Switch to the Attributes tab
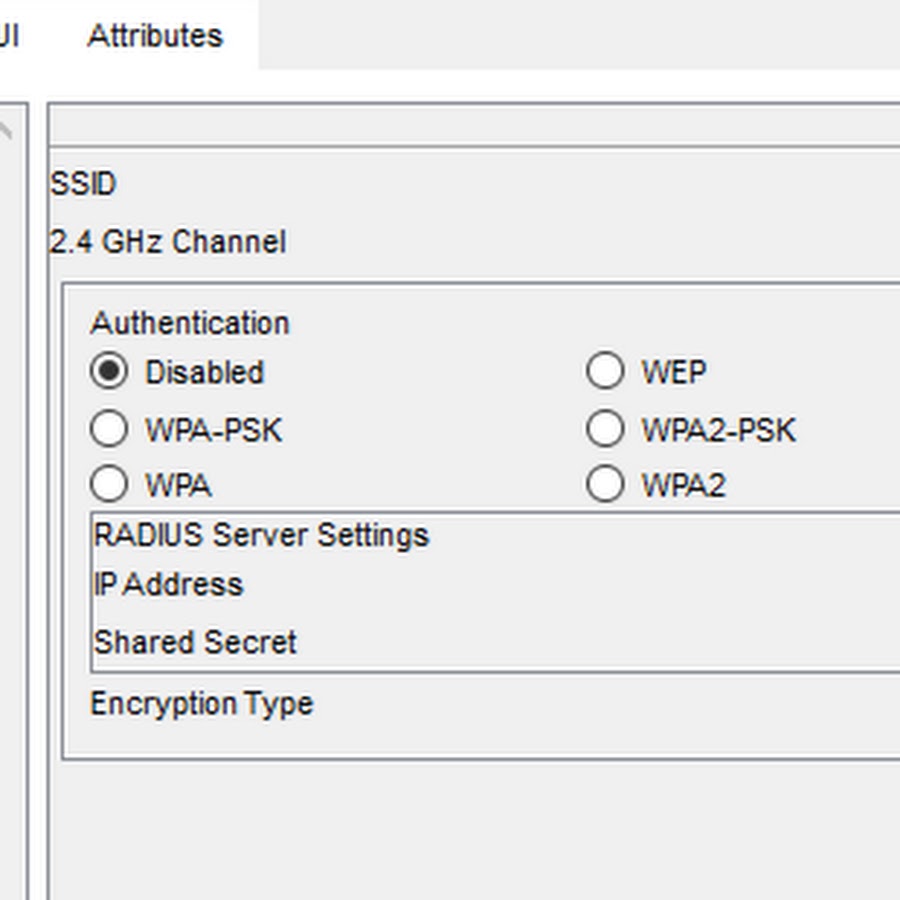This screenshot has height=900, width=900. (x=155, y=36)
